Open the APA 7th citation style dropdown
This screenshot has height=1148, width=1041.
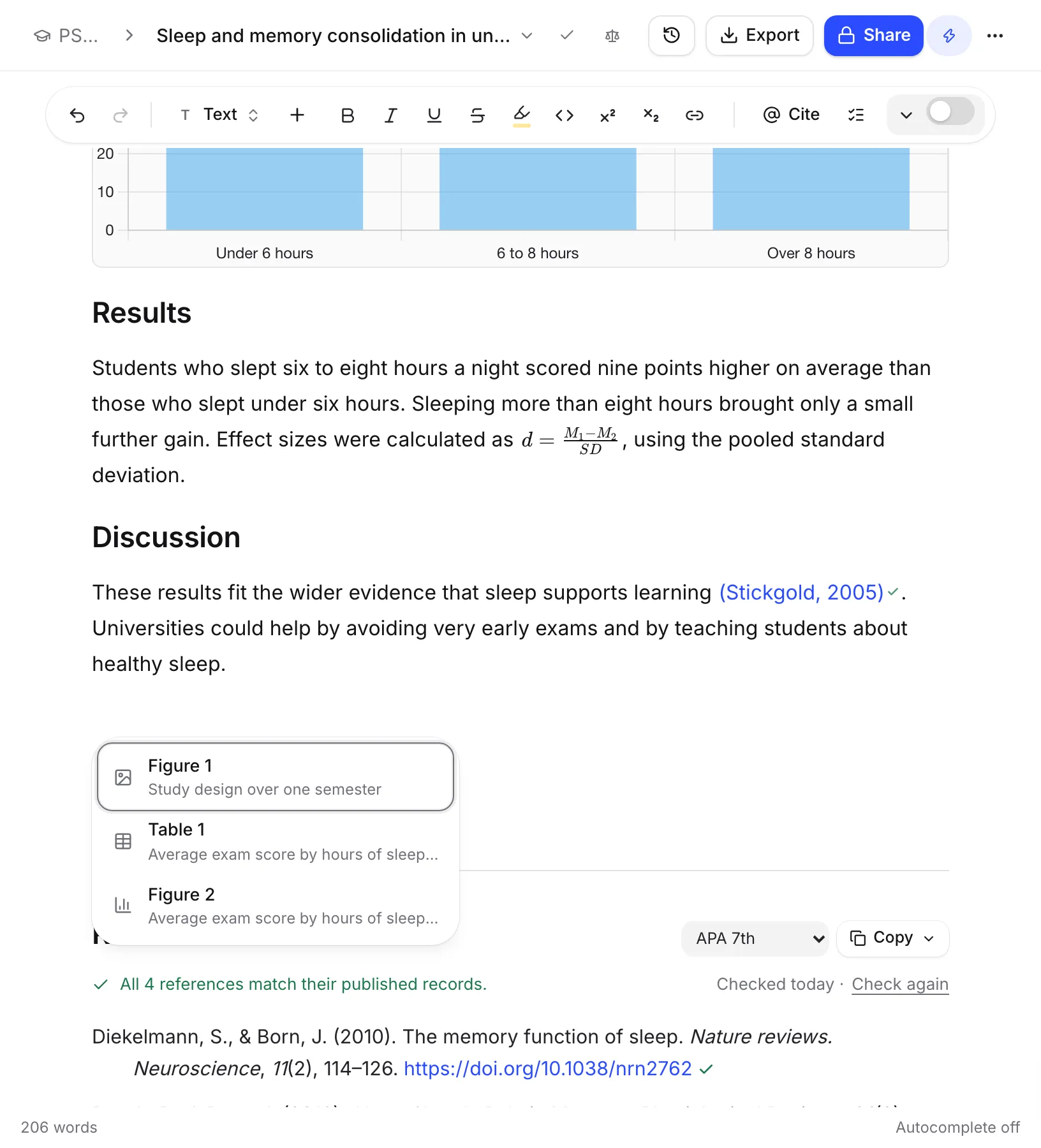(755, 939)
